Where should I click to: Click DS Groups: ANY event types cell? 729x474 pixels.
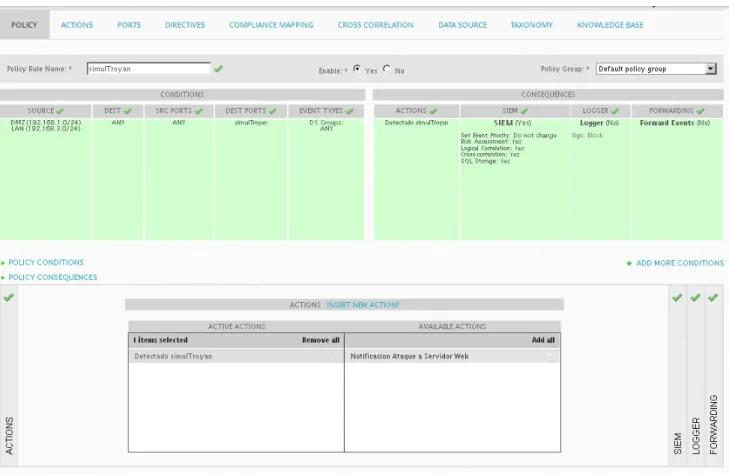(326, 125)
